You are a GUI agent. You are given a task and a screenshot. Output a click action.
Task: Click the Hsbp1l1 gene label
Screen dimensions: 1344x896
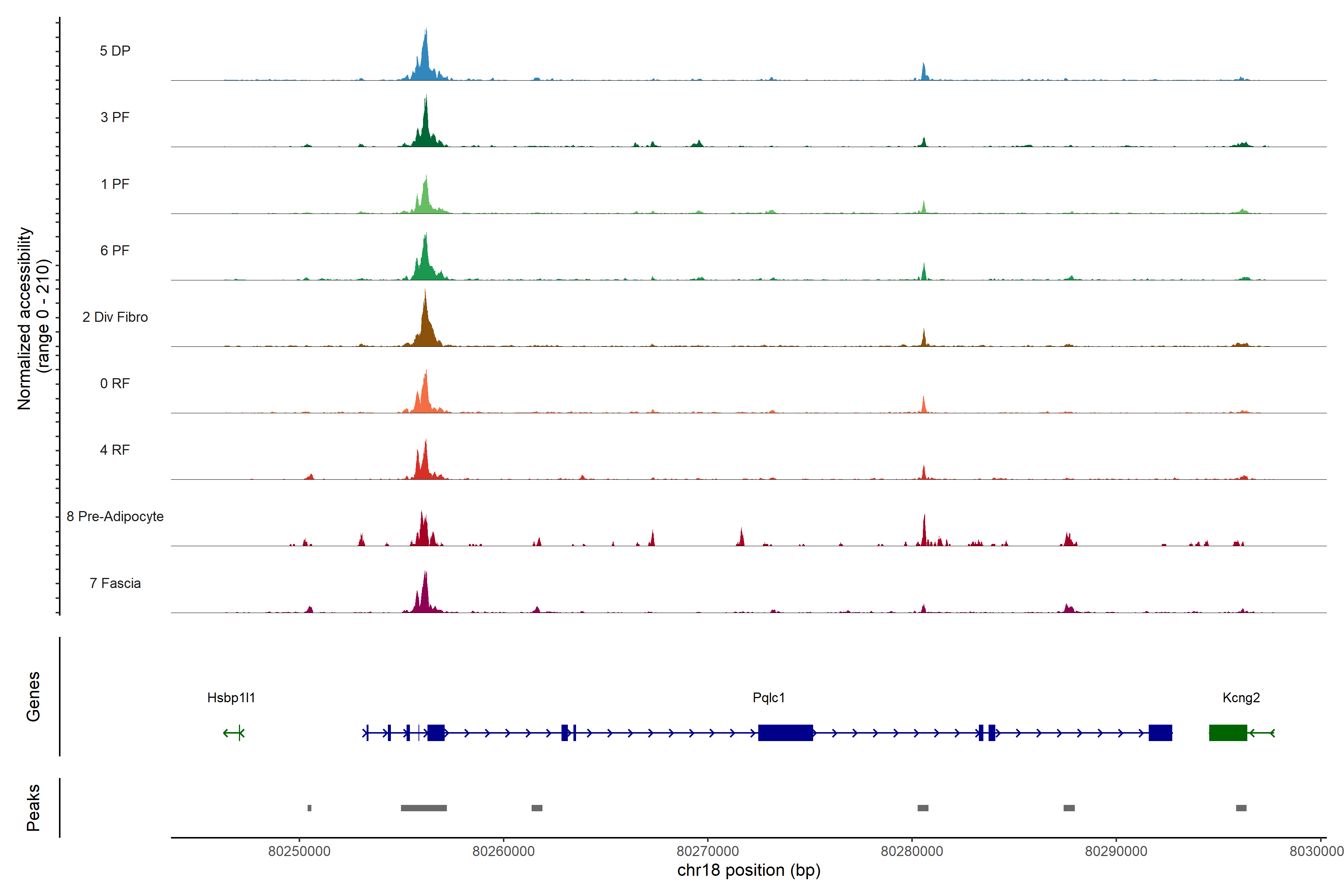tap(231, 698)
